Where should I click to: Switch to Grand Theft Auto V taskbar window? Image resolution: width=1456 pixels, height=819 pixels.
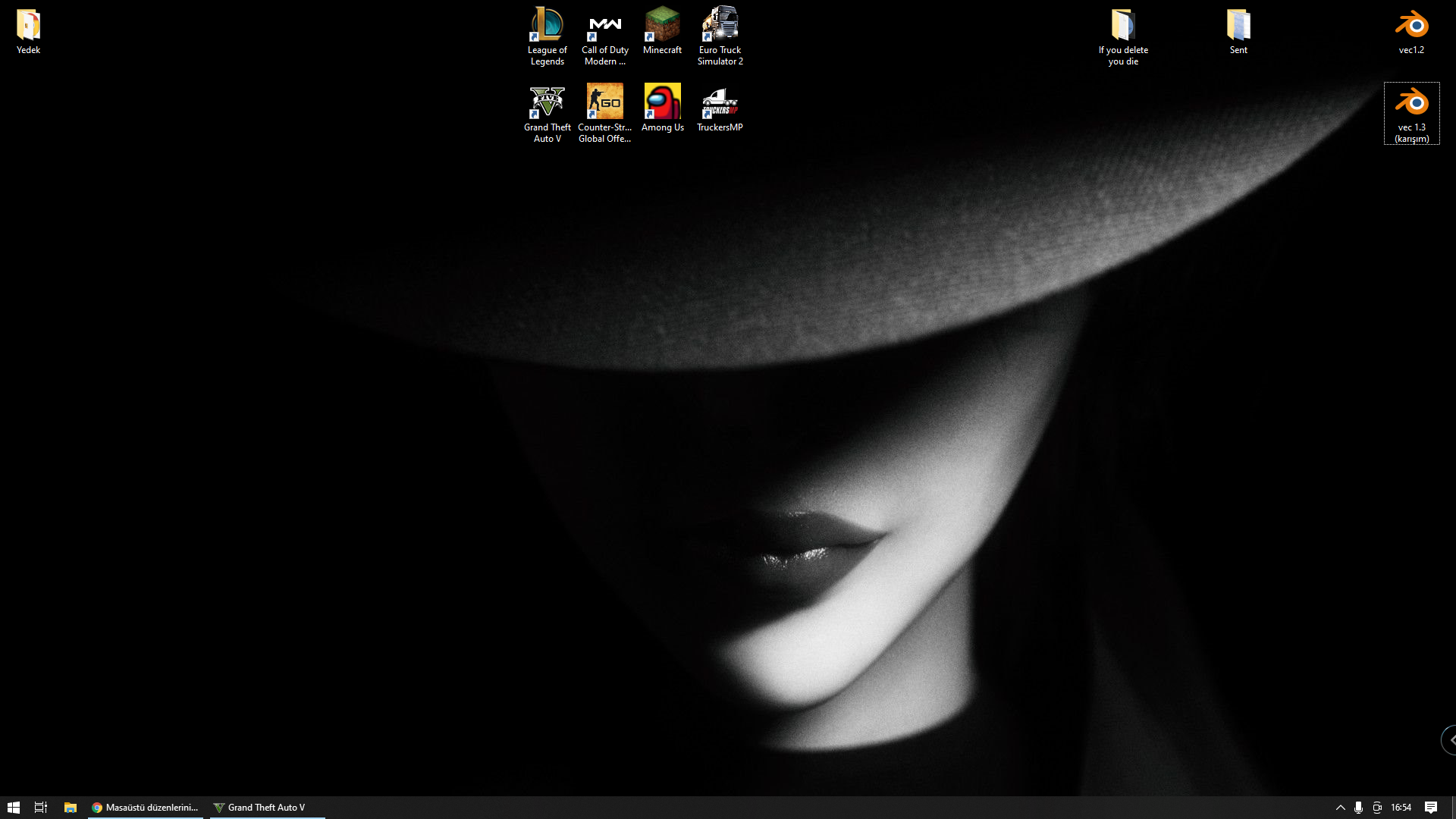267,808
